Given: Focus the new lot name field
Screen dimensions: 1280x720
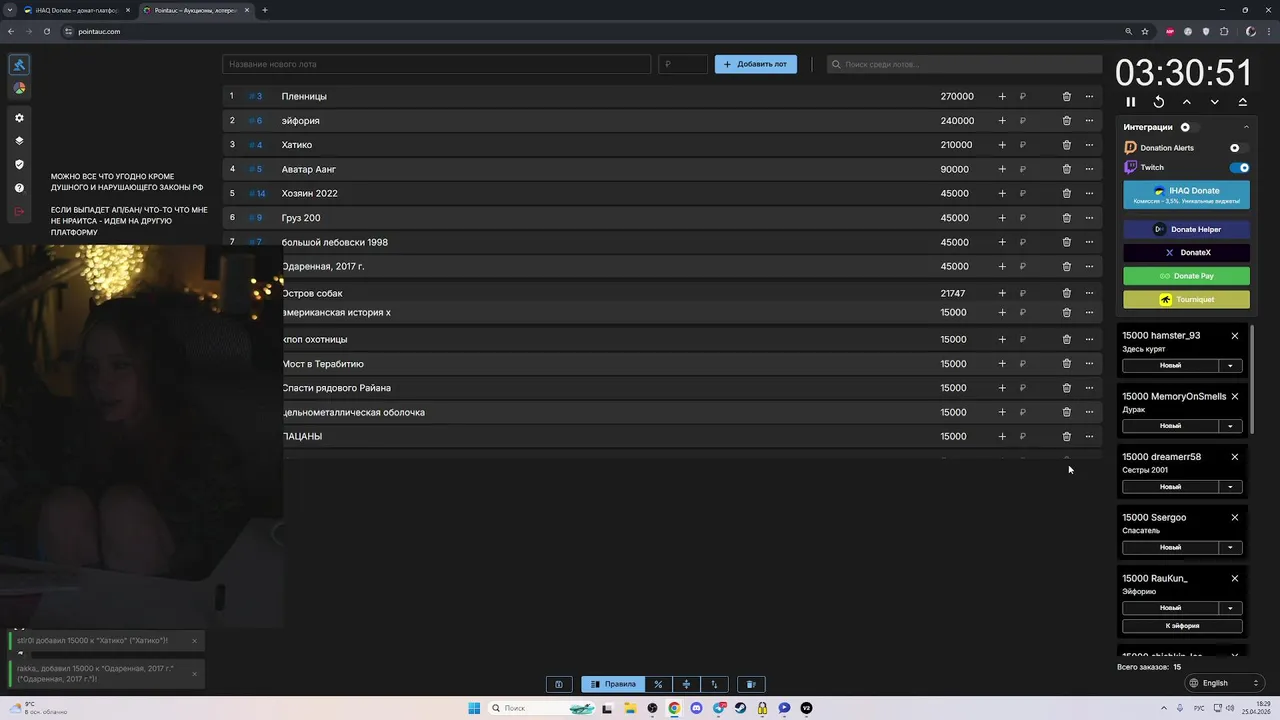Looking at the screenshot, I should point(437,64).
